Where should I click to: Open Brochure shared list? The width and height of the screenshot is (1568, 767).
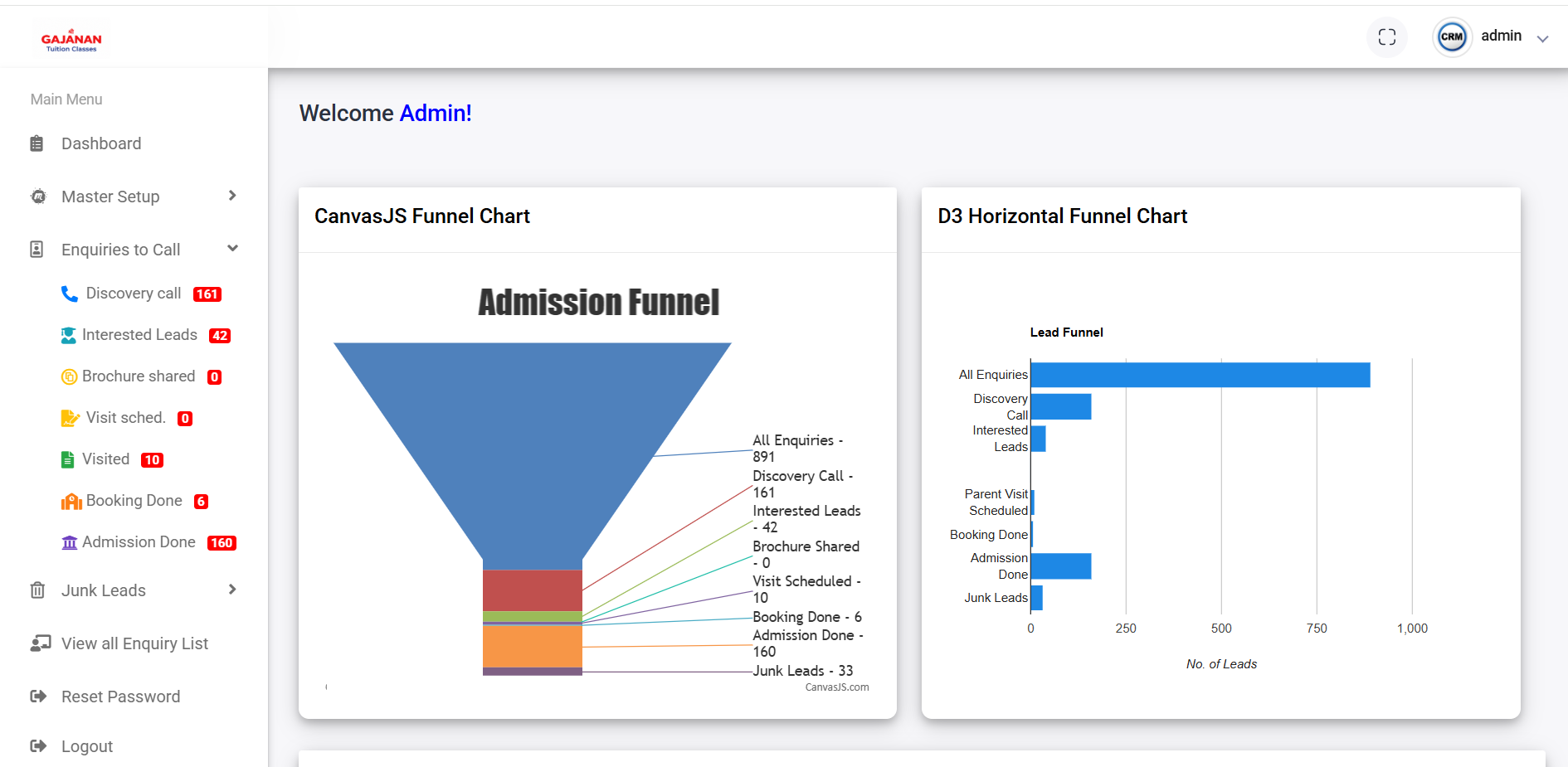pyautogui.click(x=139, y=376)
